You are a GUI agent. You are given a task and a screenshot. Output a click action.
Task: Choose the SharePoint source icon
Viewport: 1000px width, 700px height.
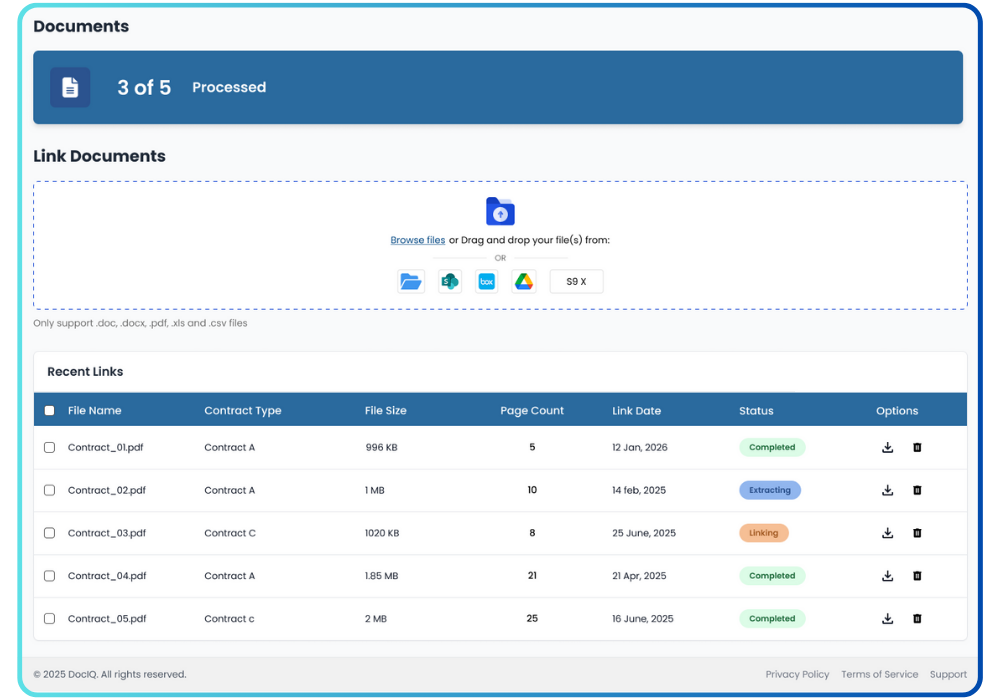pyautogui.click(x=450, y=281)
